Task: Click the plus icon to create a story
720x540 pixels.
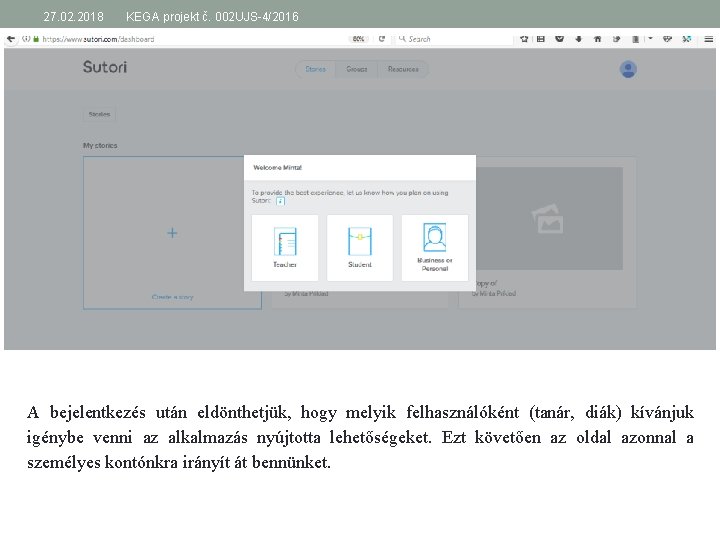Action: pos(172,233)
